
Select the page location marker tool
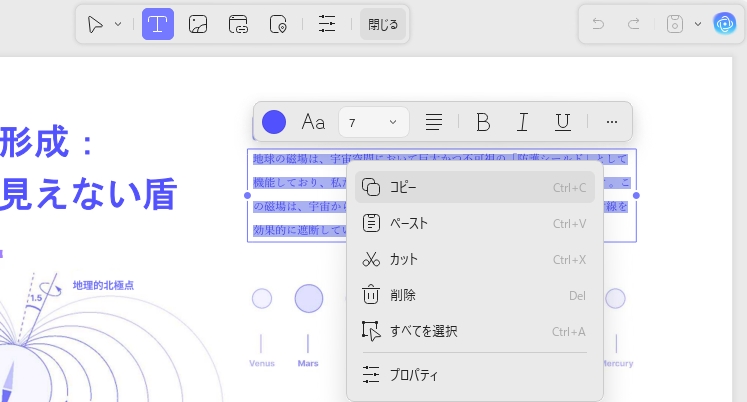click(278, 24)
